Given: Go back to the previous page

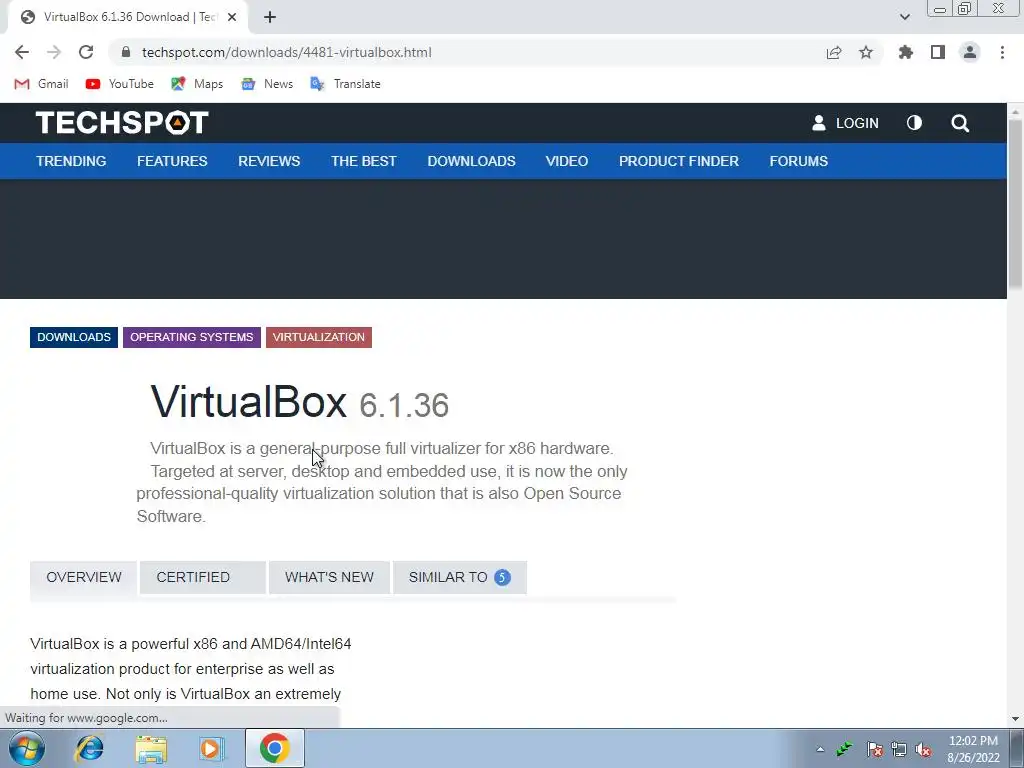Looking at the screenshot, I should click(22, 52).
